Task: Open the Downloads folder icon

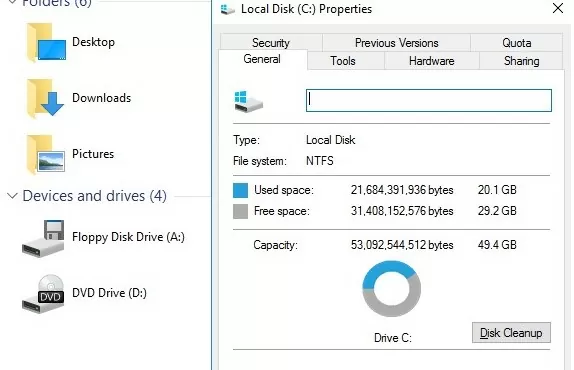Action: tap(45, 98)
